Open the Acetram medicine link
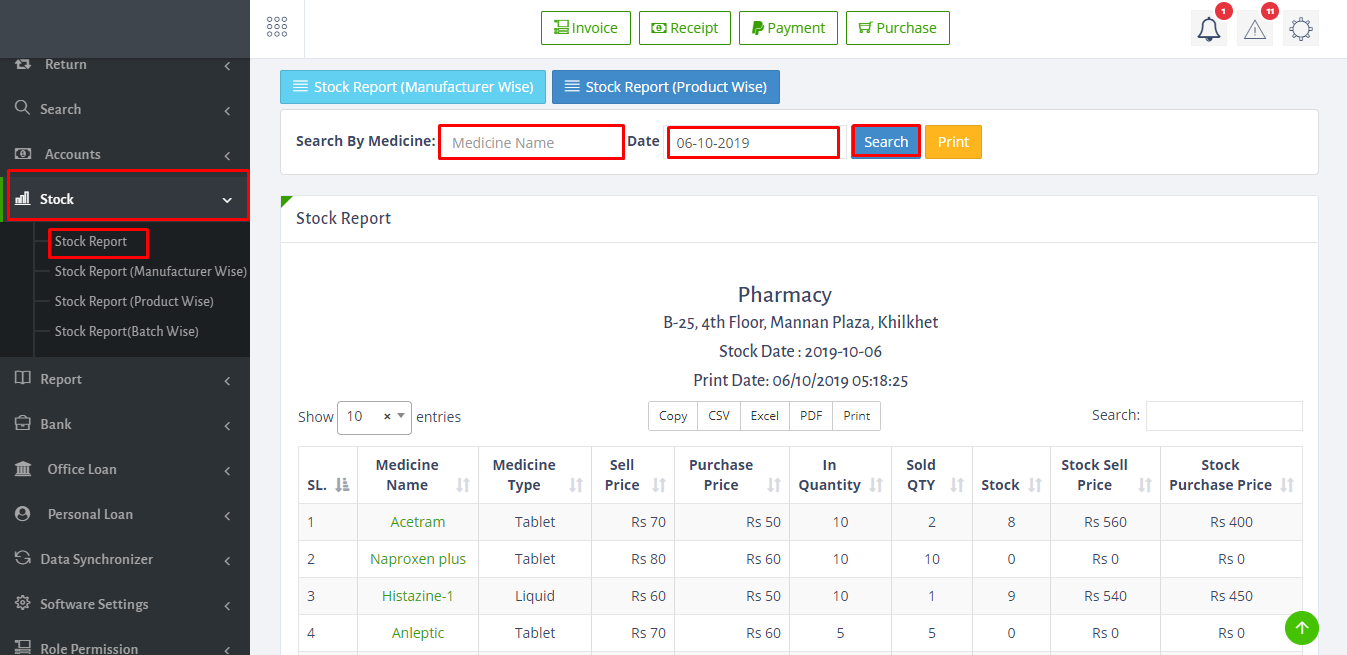The image size is (1347, 655). pos(418,522)
